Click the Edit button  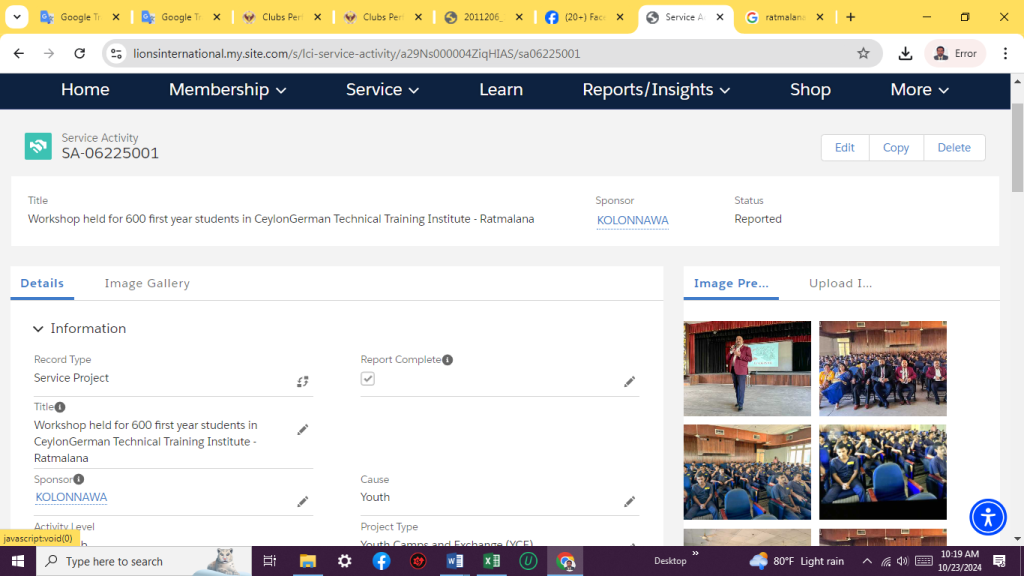coord(844,148)
